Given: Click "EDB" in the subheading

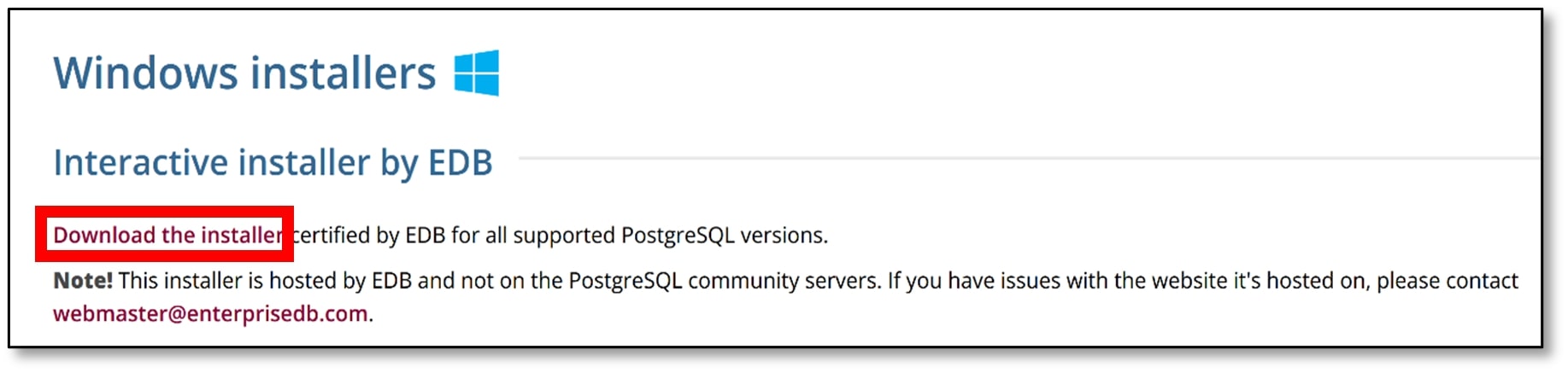Looking at the screenshot, I should 460,162.
